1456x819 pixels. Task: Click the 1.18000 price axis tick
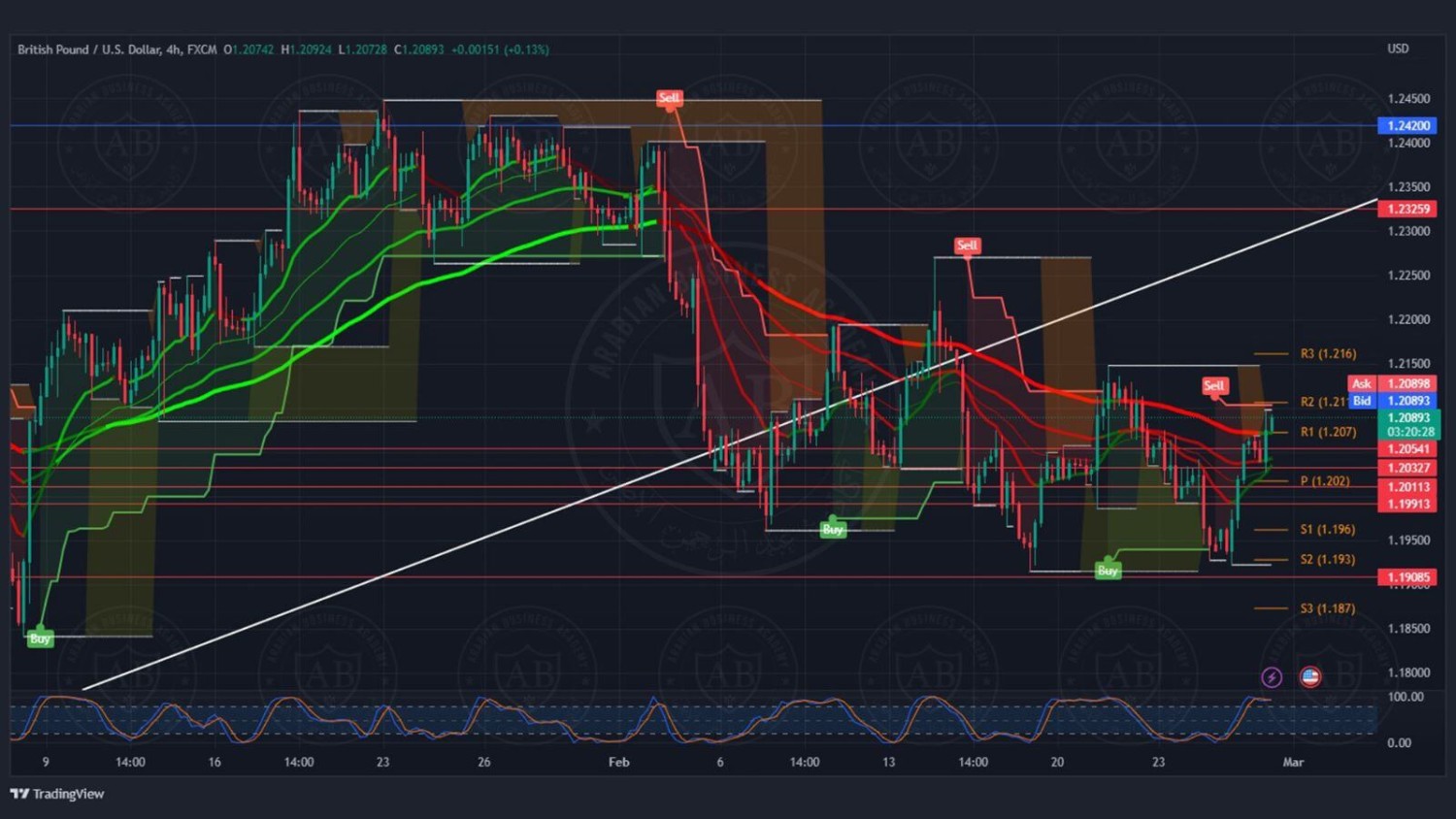click(x=1408, y=672)
